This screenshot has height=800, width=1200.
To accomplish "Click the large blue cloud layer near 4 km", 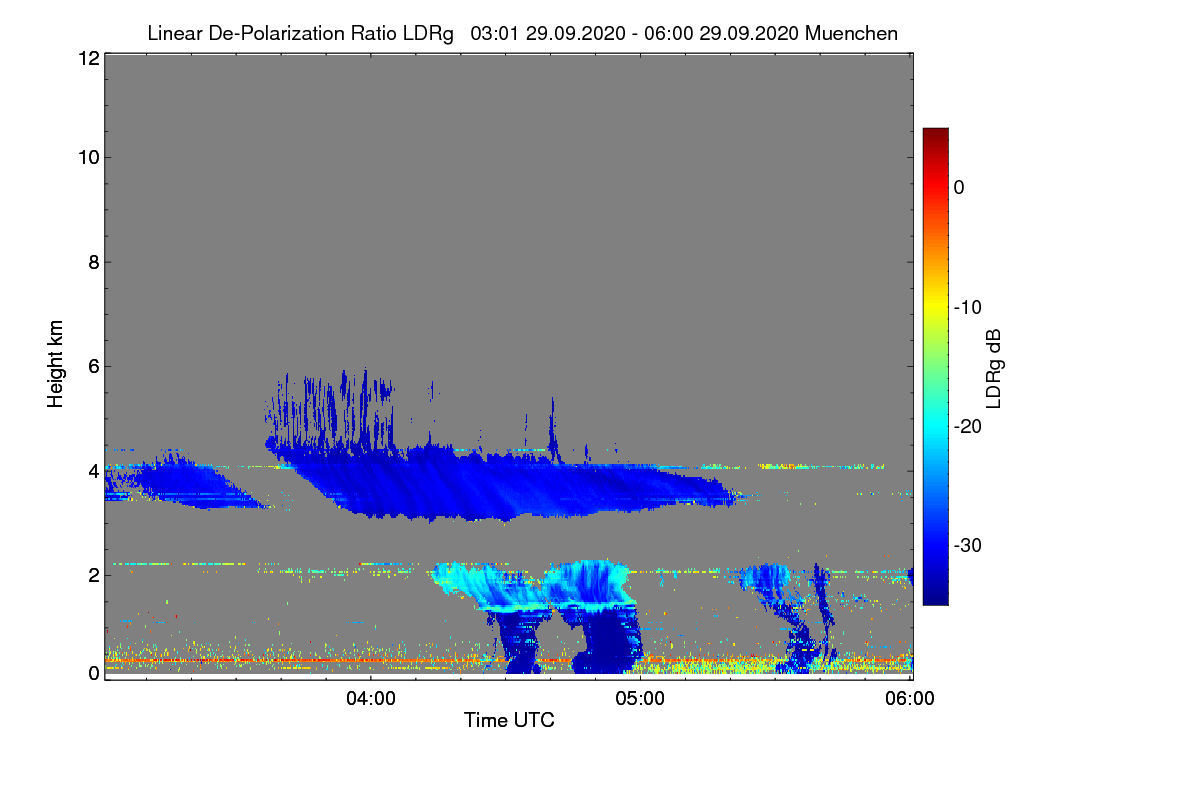I will [x=500, y=485].
